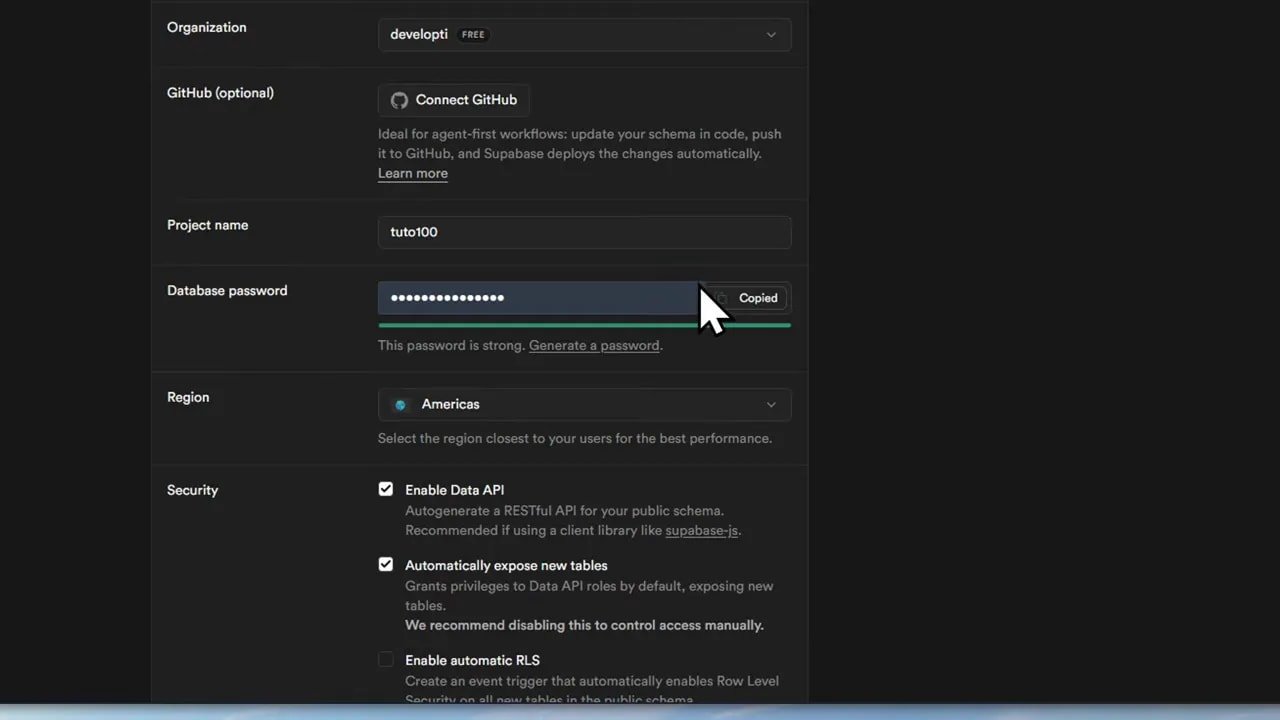Viewport: 1280px width, 720px height.
Task: Open the supabase-js link
Action: 702,530
